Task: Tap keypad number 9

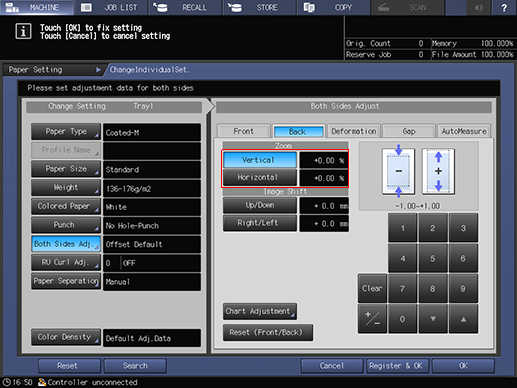Action: (463, 289)
